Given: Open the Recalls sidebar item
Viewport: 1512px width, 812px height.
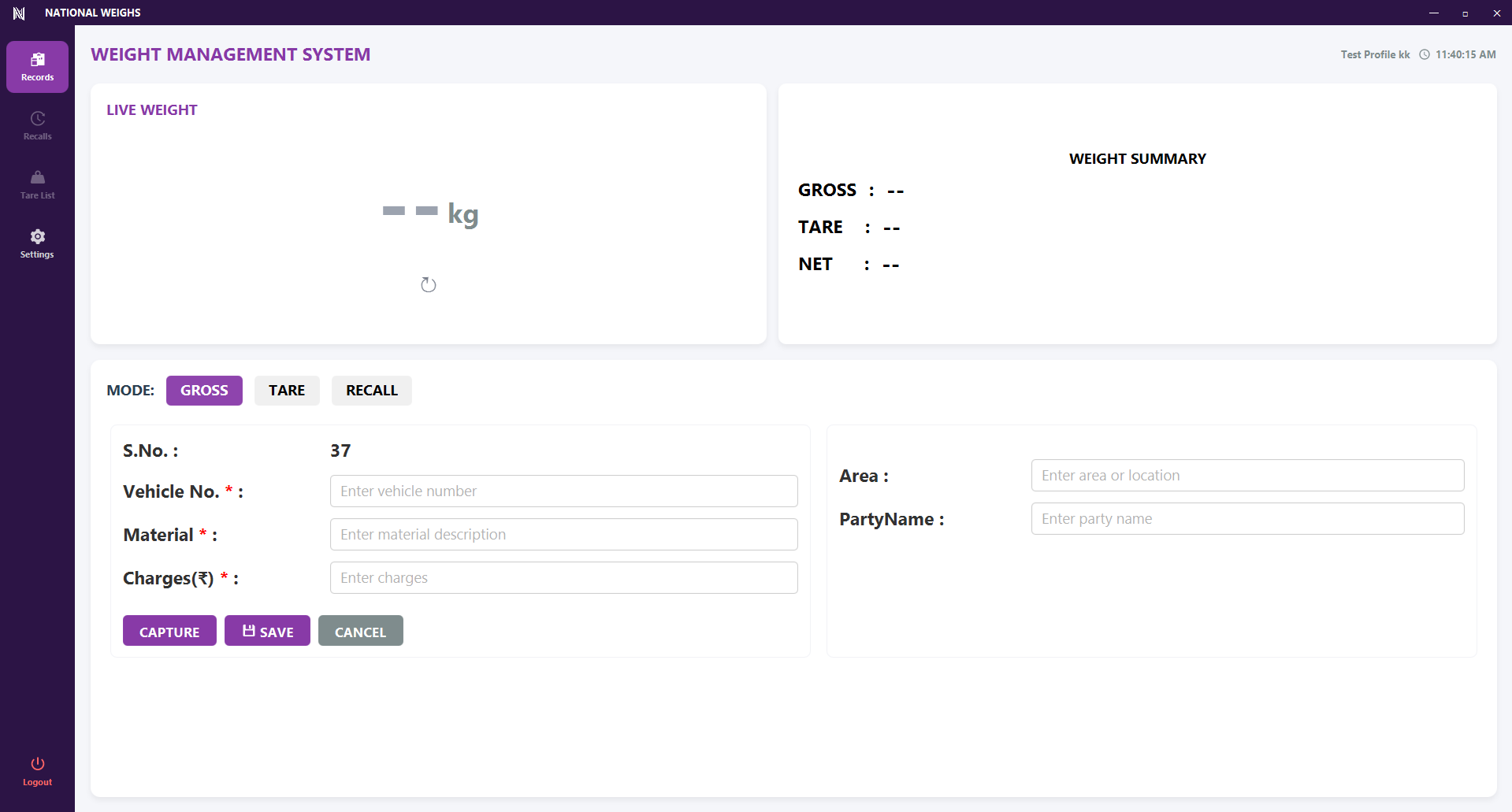Looking at the screenshot, I should (37, 126).
